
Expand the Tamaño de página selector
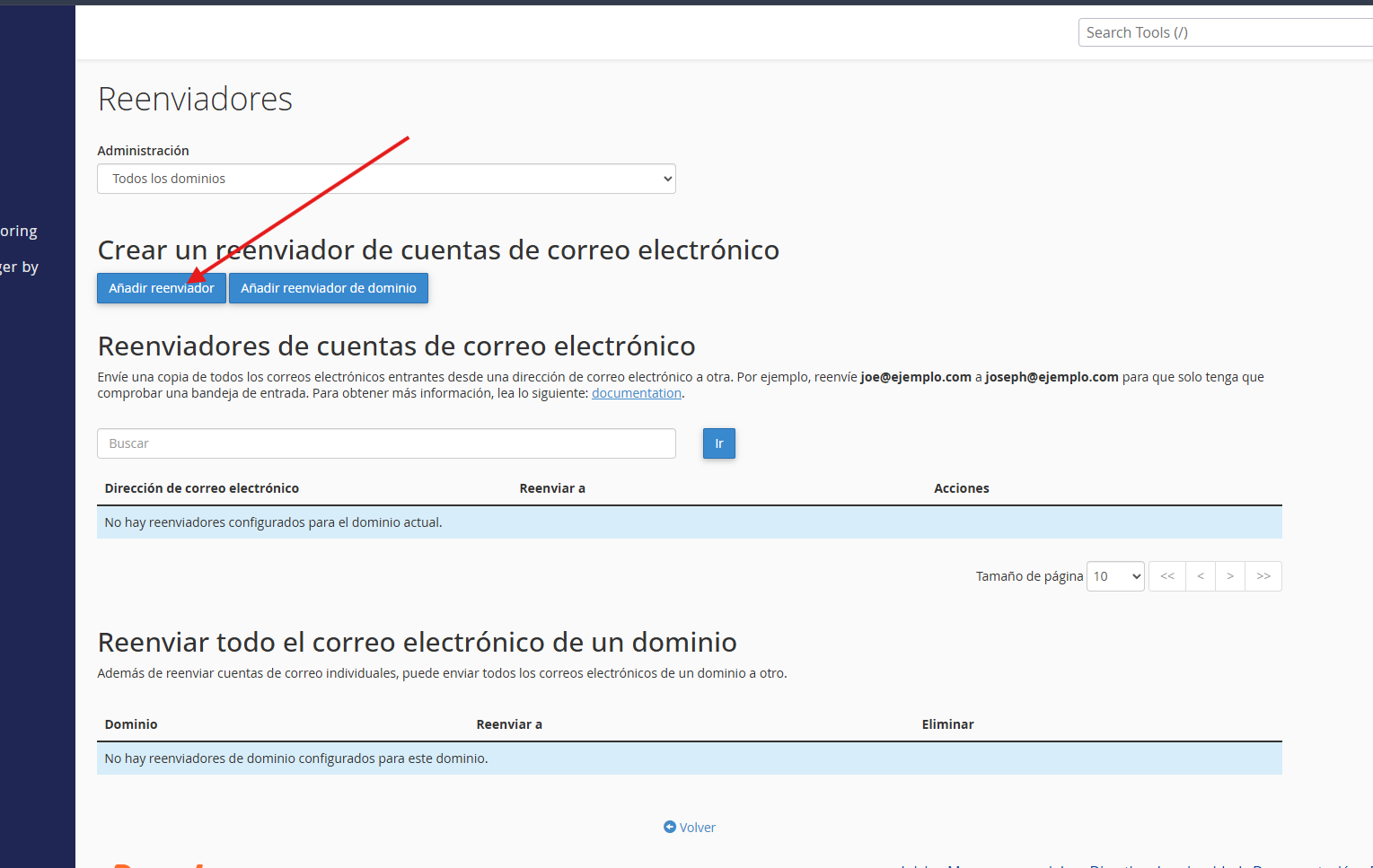click(x=1115, y=576)
